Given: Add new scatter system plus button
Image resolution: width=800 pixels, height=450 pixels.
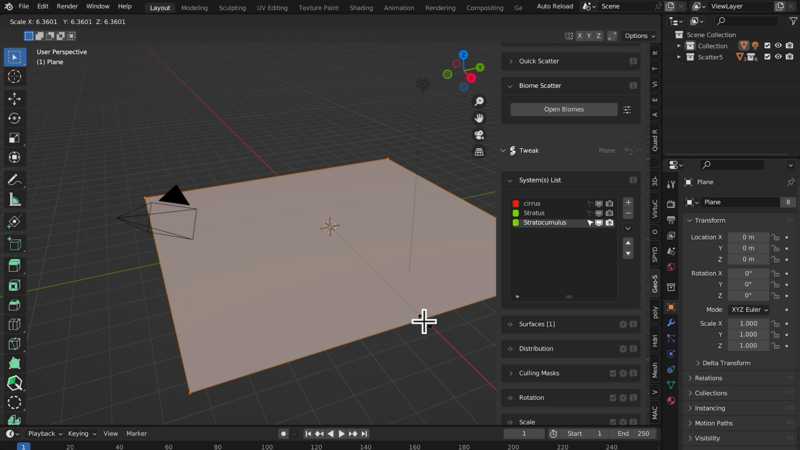Looking at the screenshot, I should 628,203.
